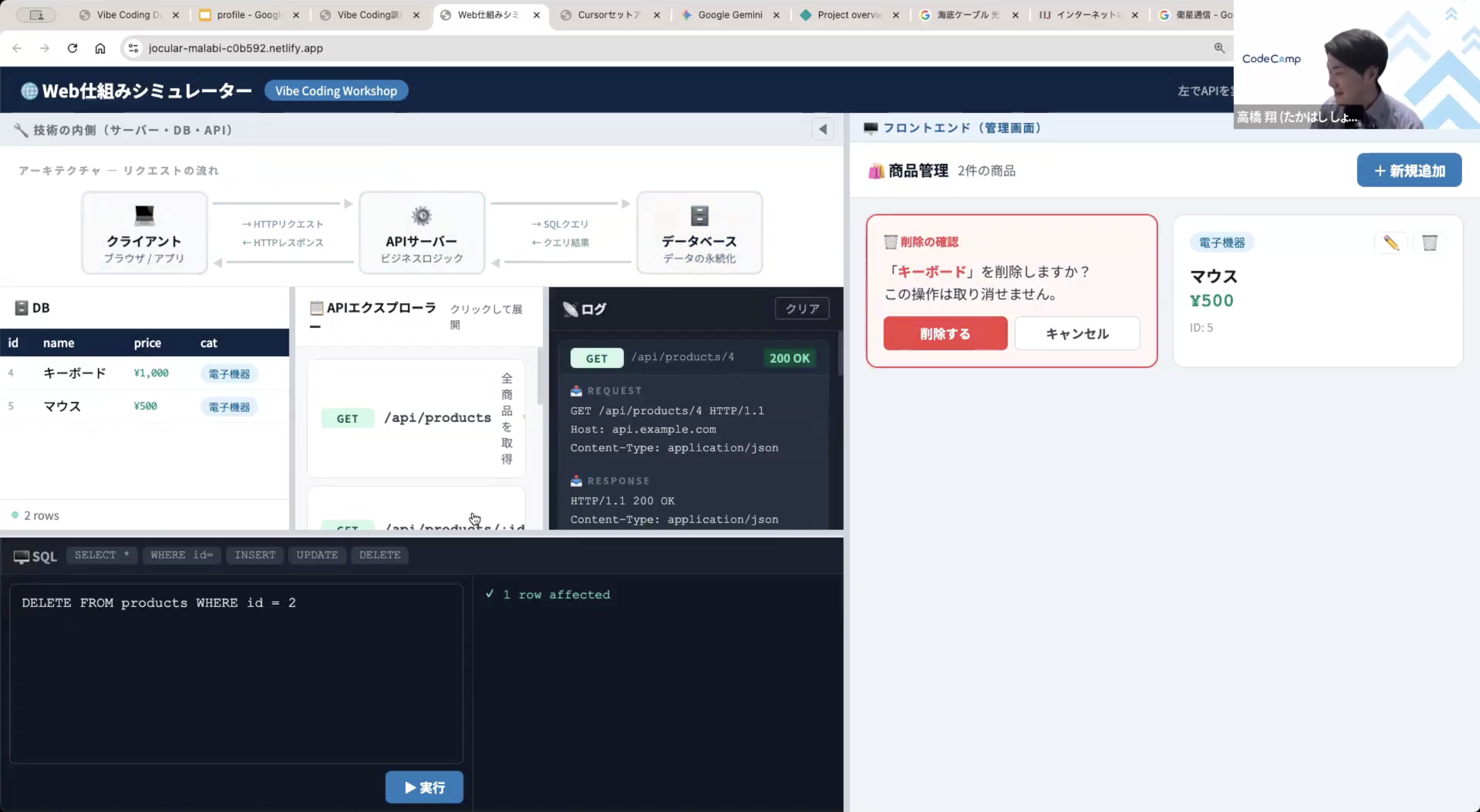1480x812 pixels.
Task: Collapse the technical panel with the triangle arrow
Action: tap(823, 130)
